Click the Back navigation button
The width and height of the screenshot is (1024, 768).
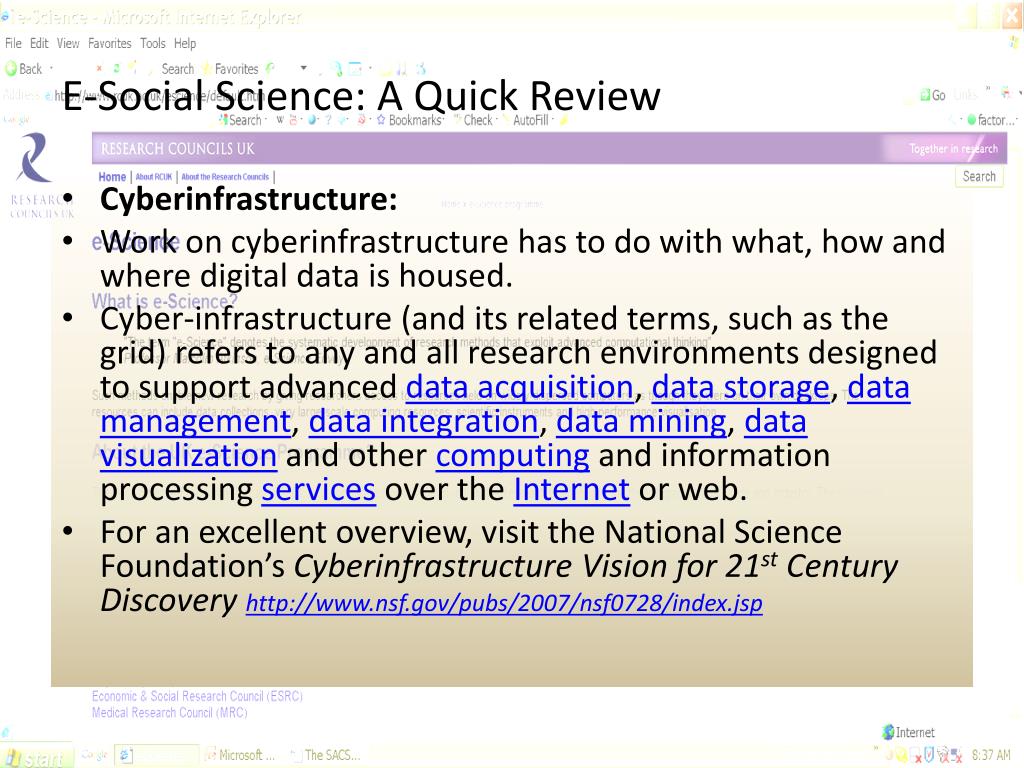point(24,69)
